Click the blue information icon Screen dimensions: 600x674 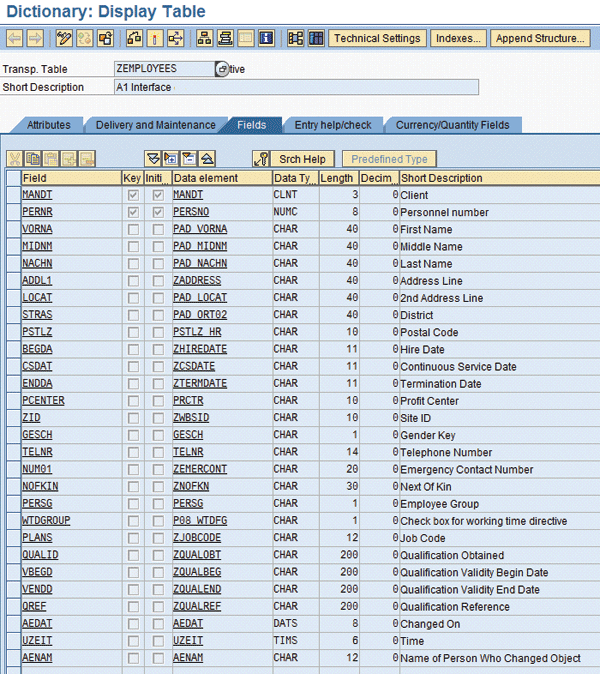point(266,39)
